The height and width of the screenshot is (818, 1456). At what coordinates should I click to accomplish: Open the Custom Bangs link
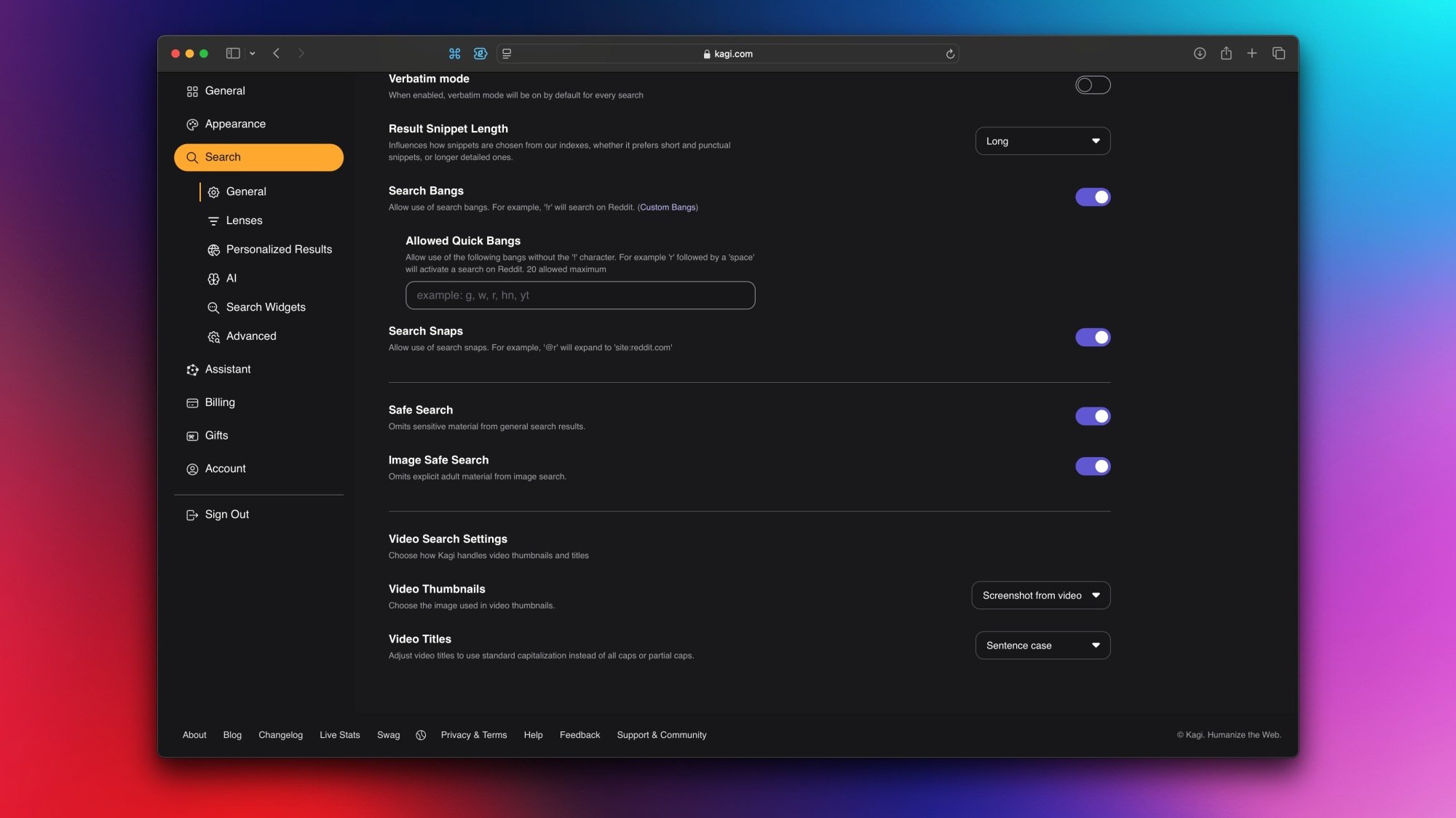coord(668,207)
